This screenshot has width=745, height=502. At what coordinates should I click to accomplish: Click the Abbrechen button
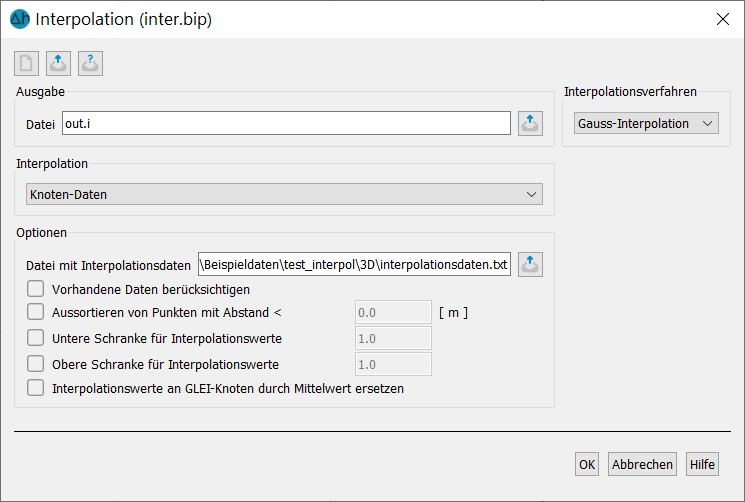pyautogui.click(x=642, y=464)
